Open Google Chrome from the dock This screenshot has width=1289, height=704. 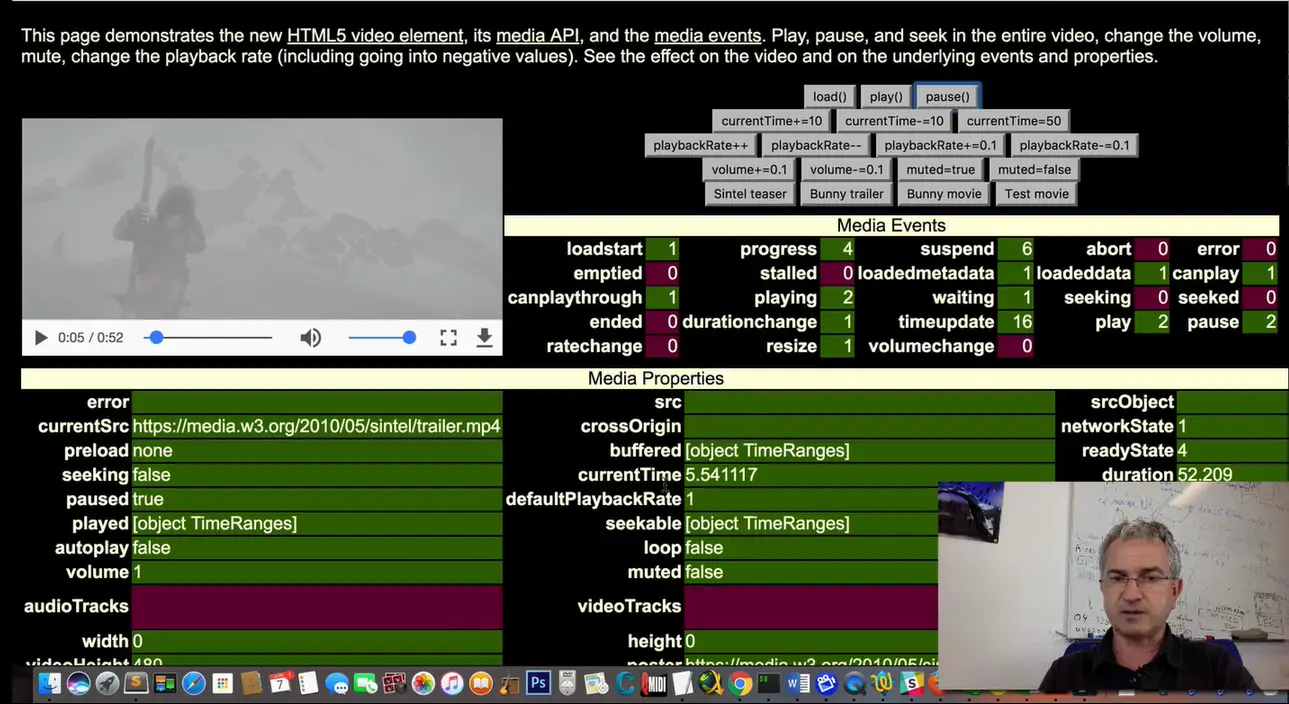coord(739,684)
